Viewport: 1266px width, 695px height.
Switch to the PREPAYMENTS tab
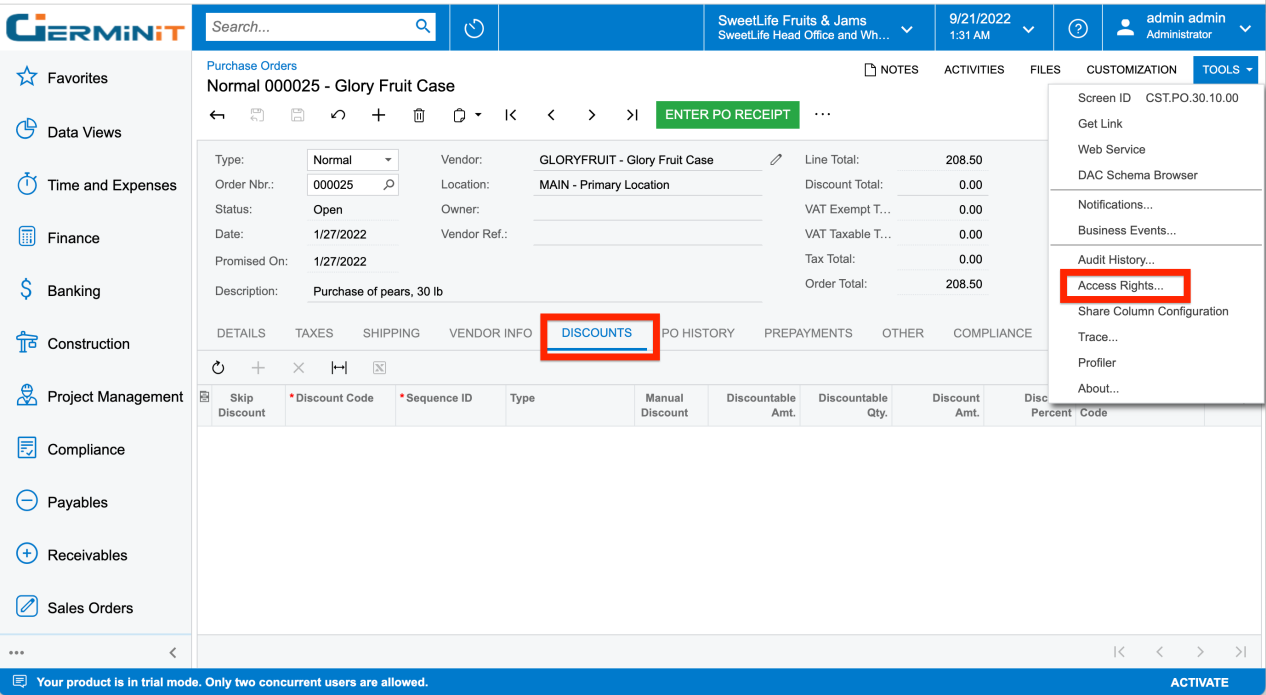coord(808,333)
